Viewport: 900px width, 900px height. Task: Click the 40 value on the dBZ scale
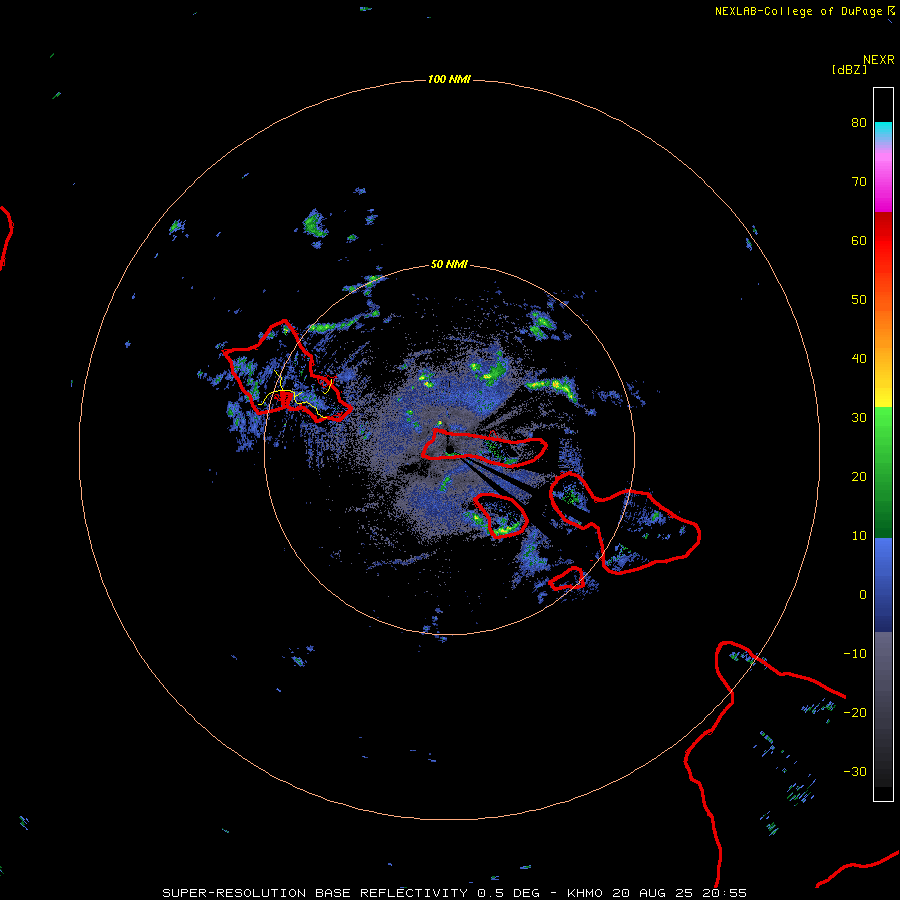859,359
